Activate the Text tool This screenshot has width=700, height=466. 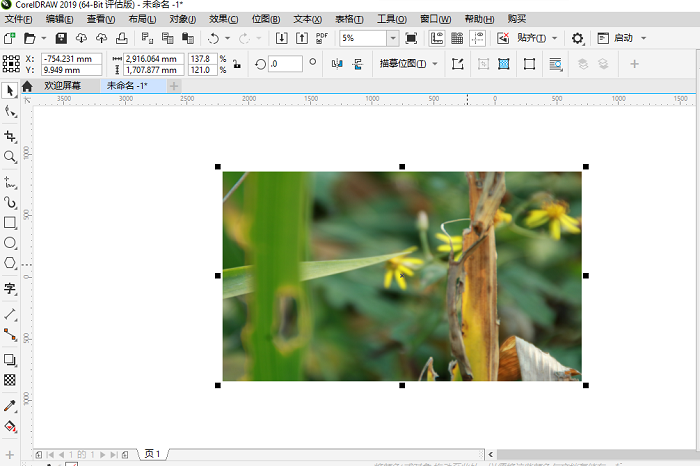[10, 289]
